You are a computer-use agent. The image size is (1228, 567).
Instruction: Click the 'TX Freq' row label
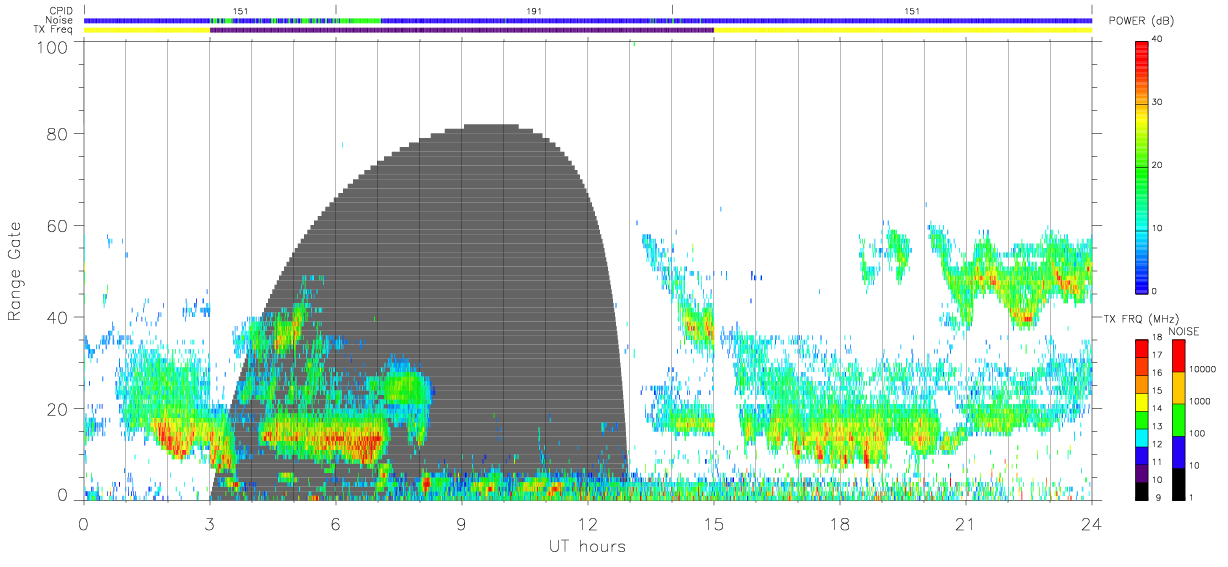pos(54,30)
